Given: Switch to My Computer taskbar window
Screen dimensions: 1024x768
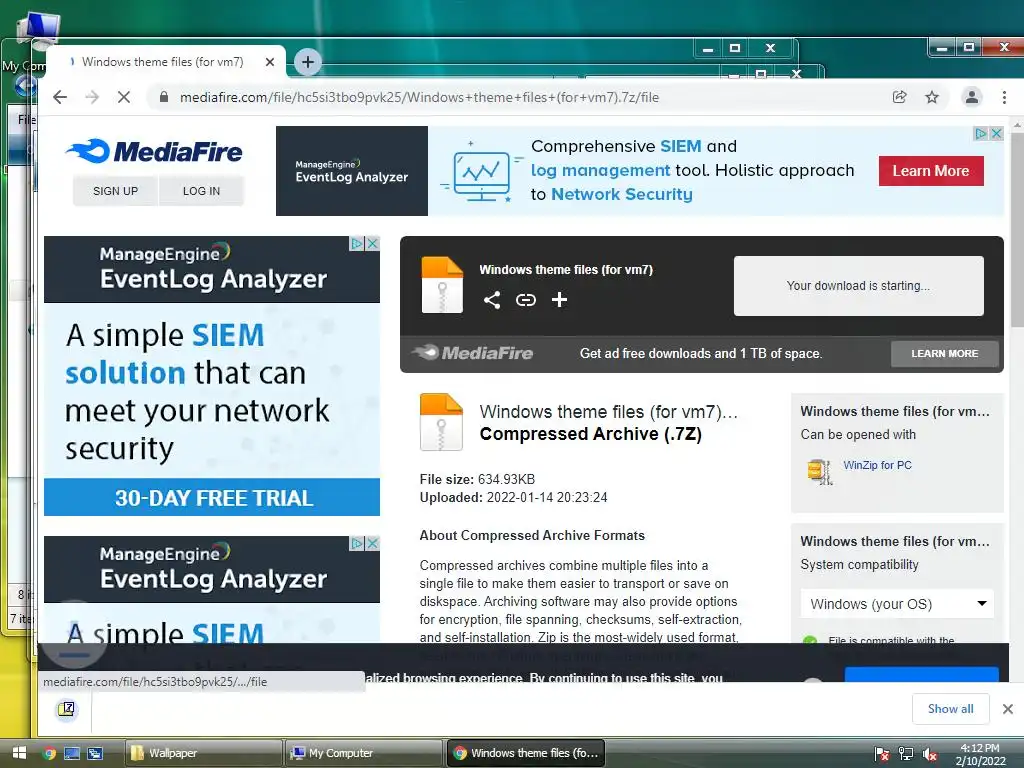Looking at the screenshot, I should point(364,753).
